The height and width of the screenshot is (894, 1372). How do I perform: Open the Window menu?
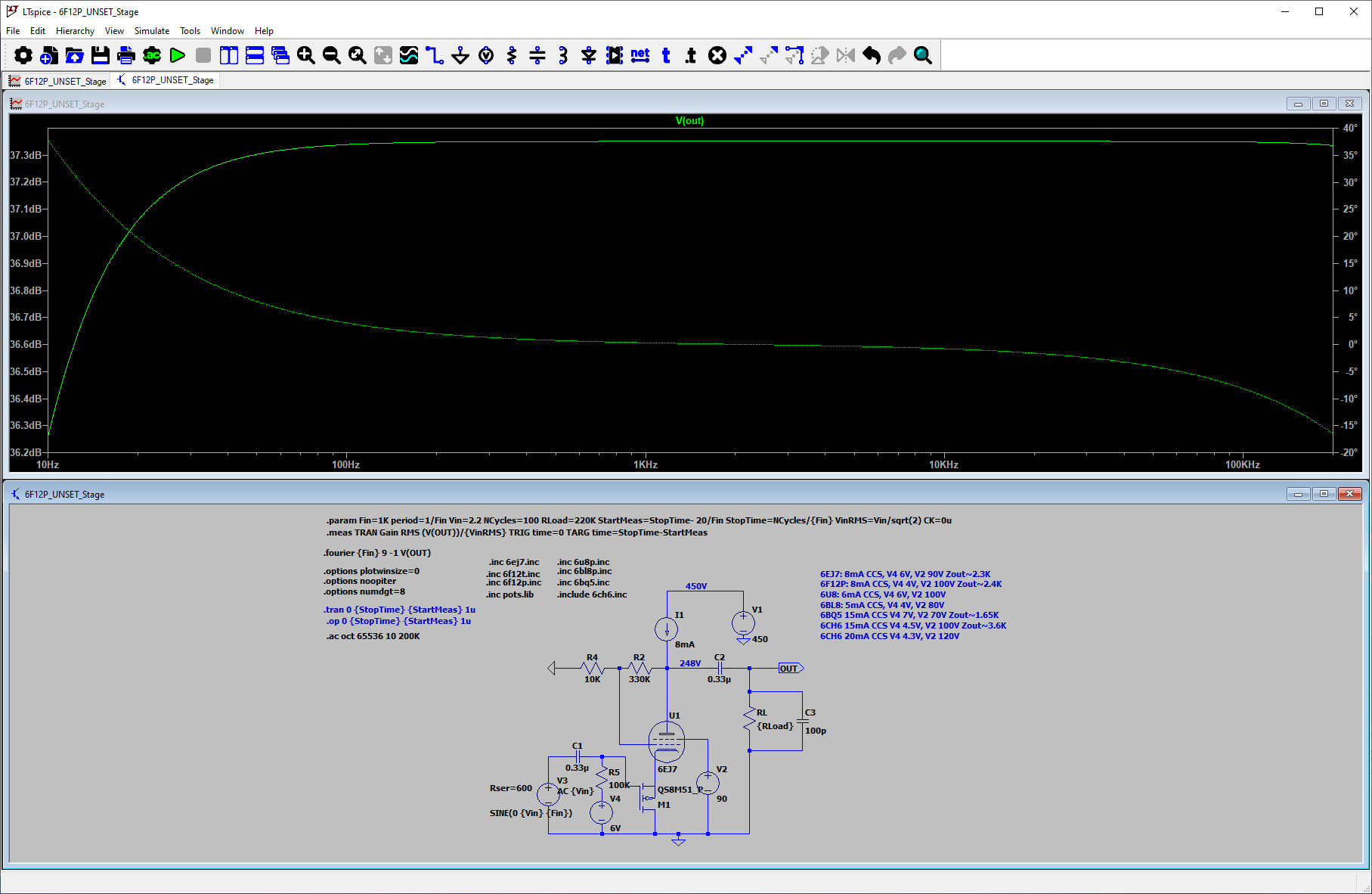(228, 31)
